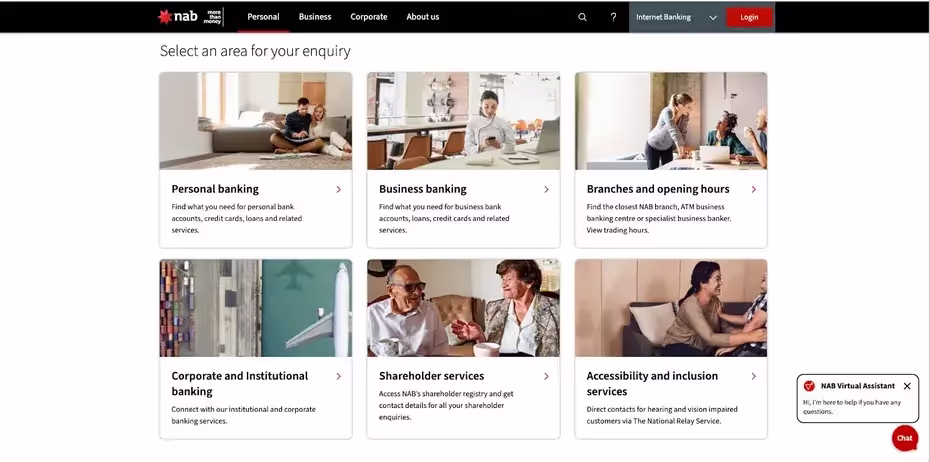This screenshot has height=462, width=930.
Task: Click the Shareholder services elderly couple image
Action: [x=463, y=308]
